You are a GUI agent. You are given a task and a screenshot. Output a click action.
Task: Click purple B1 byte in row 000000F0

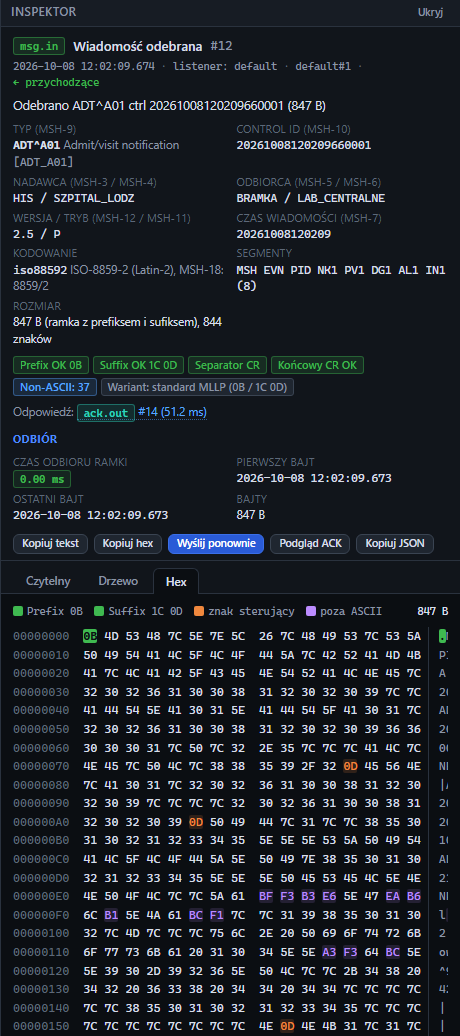tap(111, 916)
